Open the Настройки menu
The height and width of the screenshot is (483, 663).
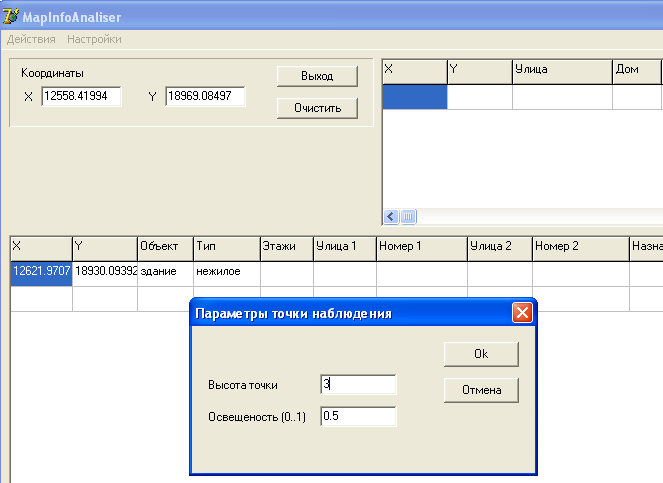[94, 39]
